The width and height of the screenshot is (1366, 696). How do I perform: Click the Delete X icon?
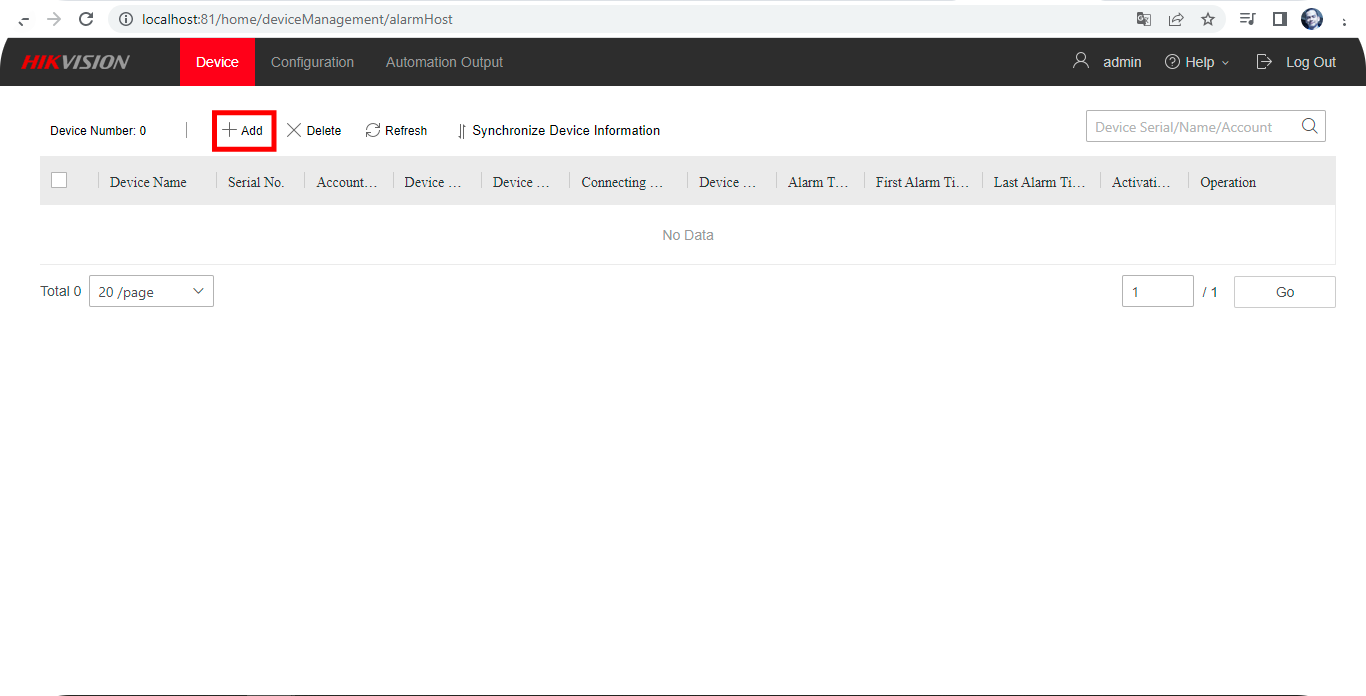click(x=294, y=131)
